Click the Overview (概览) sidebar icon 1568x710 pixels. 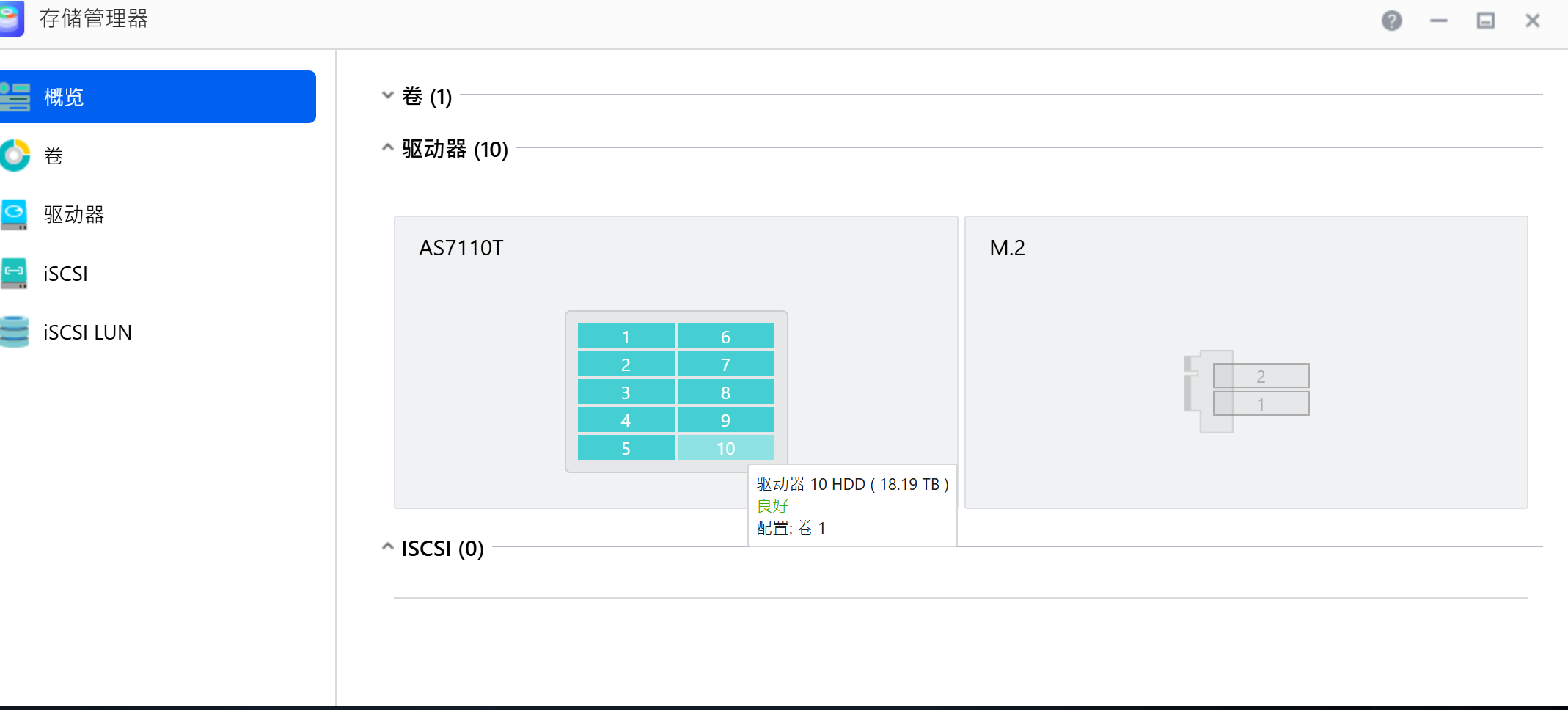(15, 97)
